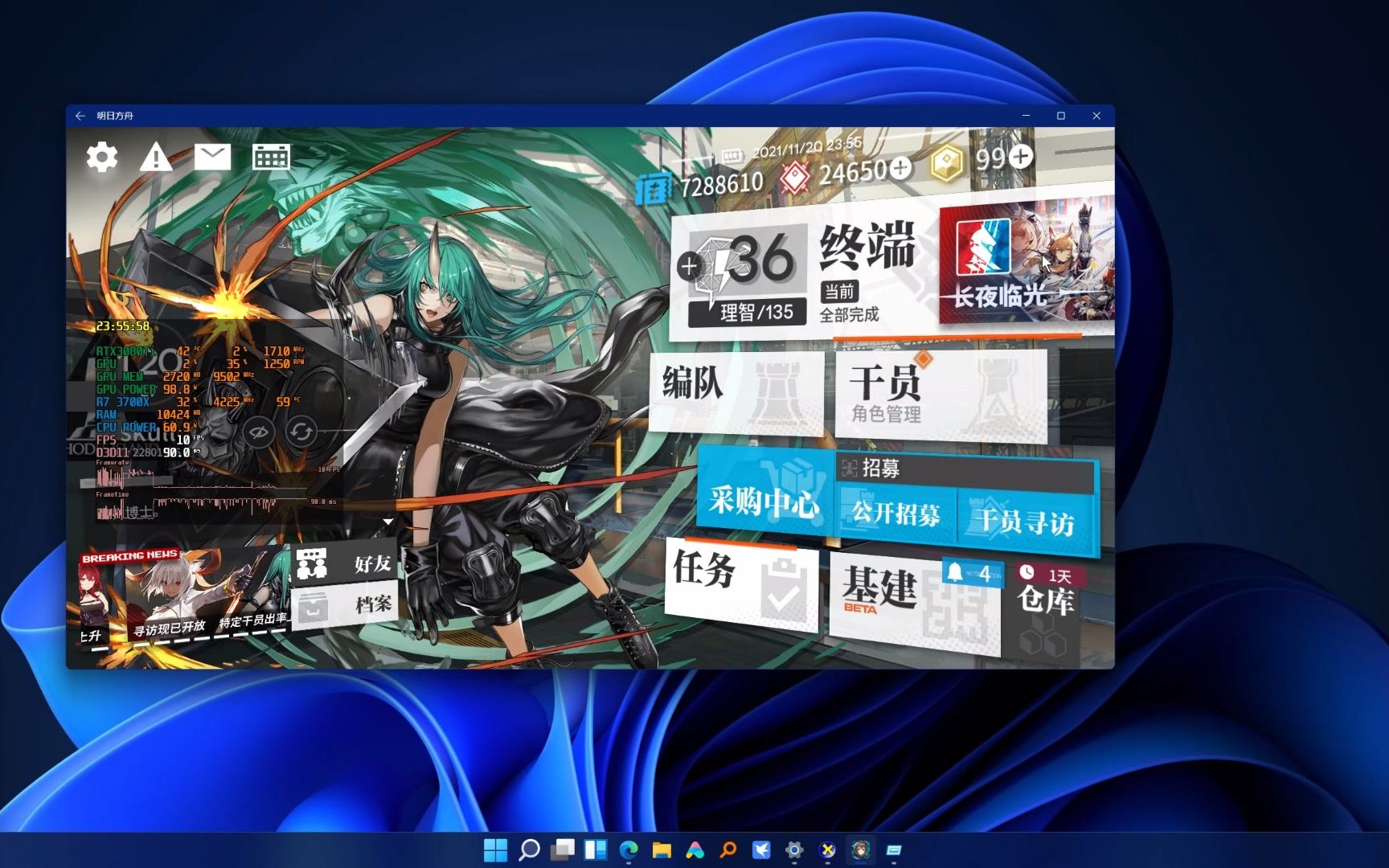The width and height of the screenshot is (1389, 868).
Task: Open the colorful A-shaped app on taskbar
Action: [x=694, y=850]
